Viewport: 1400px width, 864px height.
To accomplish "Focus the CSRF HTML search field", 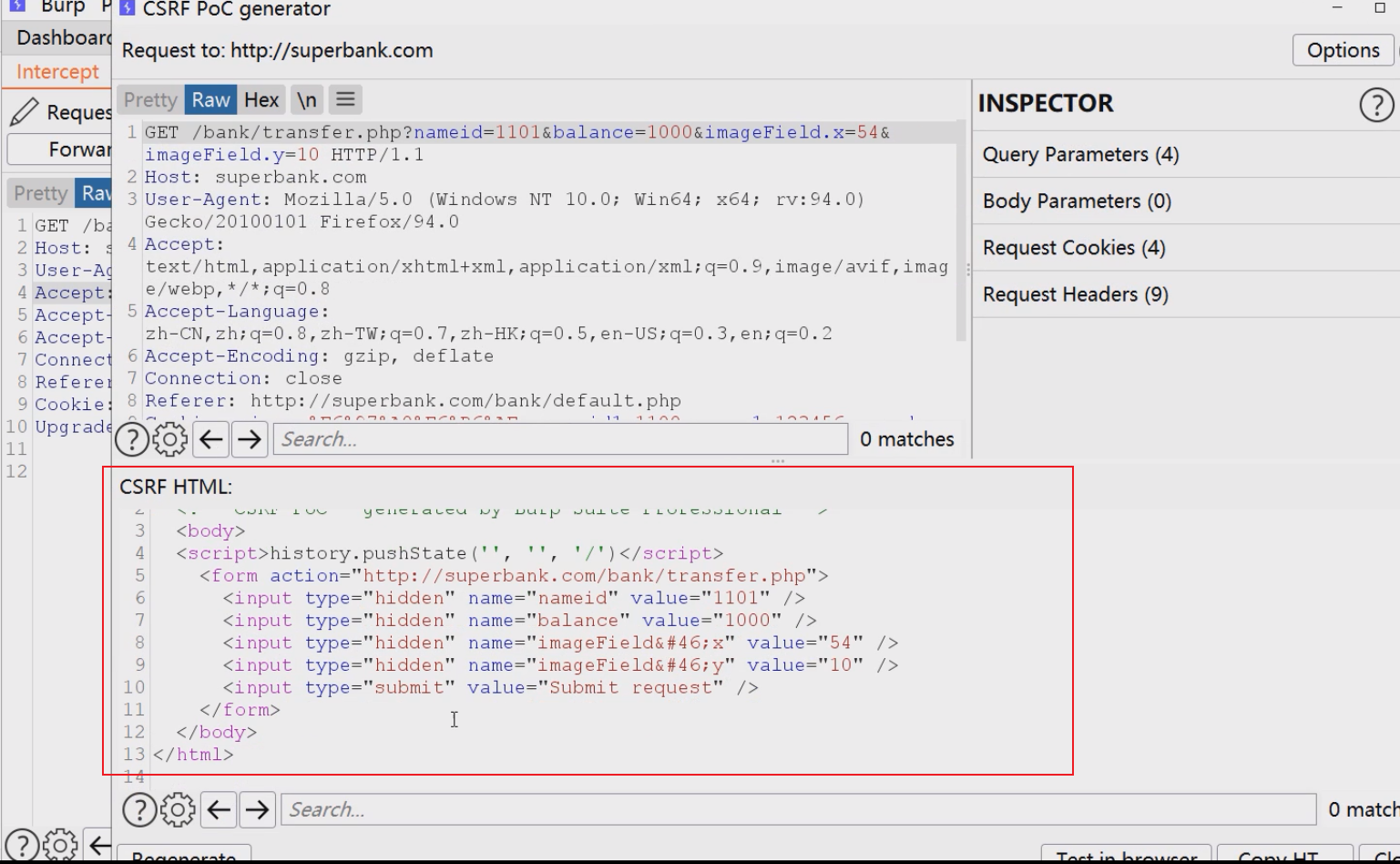I will [798, 809].
